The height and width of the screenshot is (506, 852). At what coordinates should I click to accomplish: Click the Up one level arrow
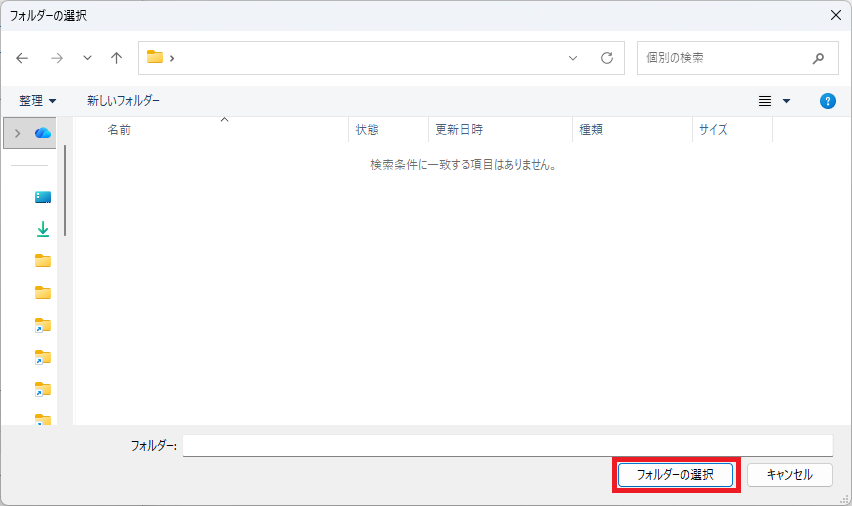116,58
